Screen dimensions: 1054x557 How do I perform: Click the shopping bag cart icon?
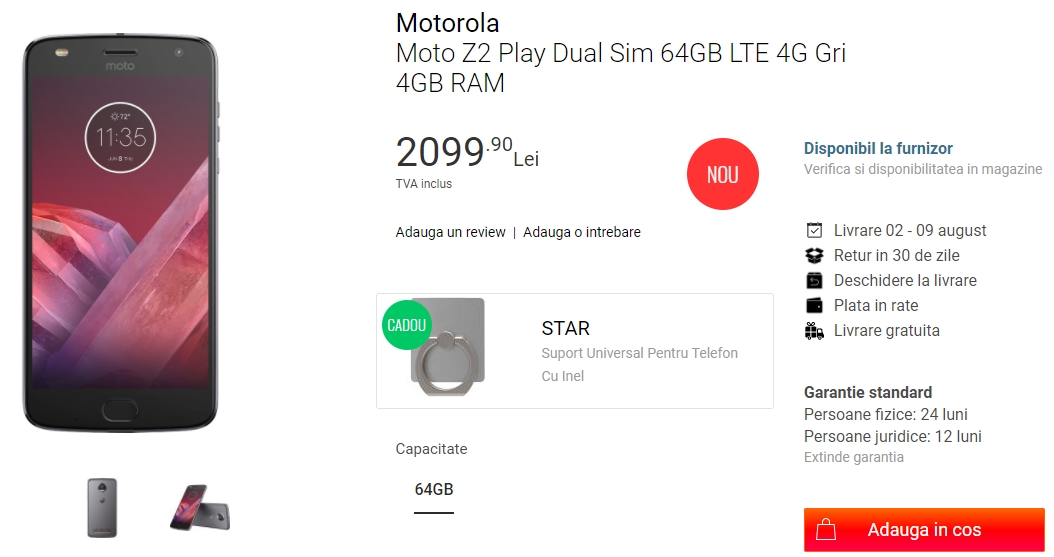pos(826,530)
